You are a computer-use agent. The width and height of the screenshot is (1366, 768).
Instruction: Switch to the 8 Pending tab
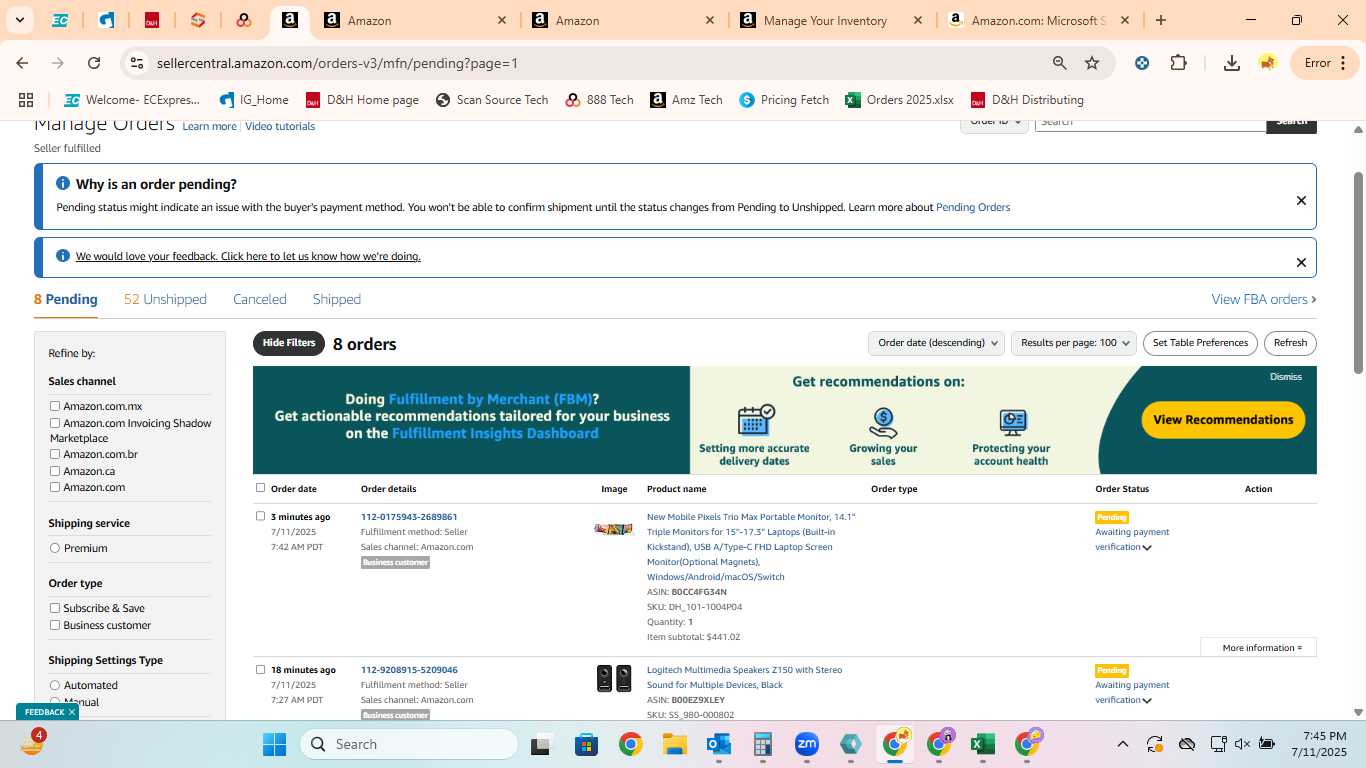click(x=66, y=299)
